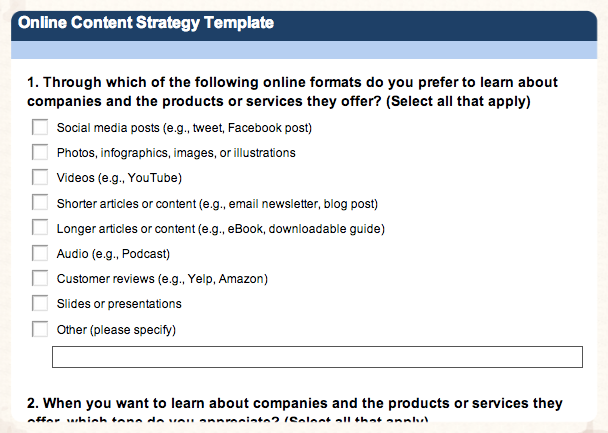The width and height of the screenshot is (608, 433).
Task: Click question 2 heading text
Action: [295, 411]
